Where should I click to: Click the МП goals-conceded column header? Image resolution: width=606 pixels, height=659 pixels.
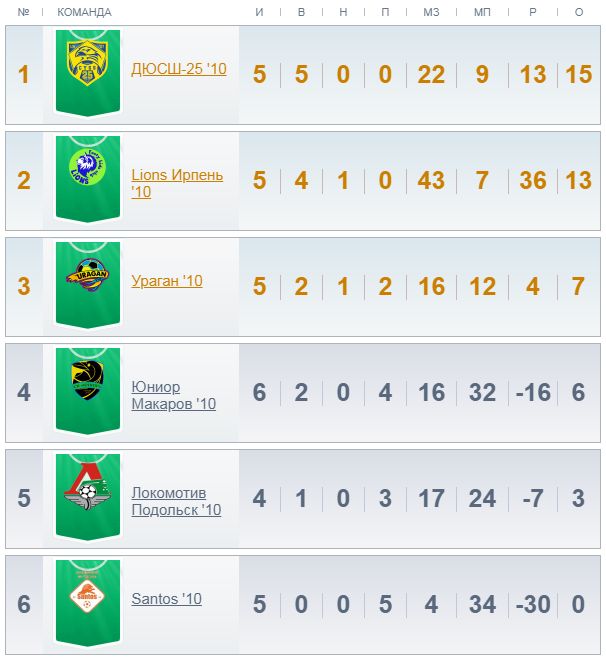coord(482,13)
